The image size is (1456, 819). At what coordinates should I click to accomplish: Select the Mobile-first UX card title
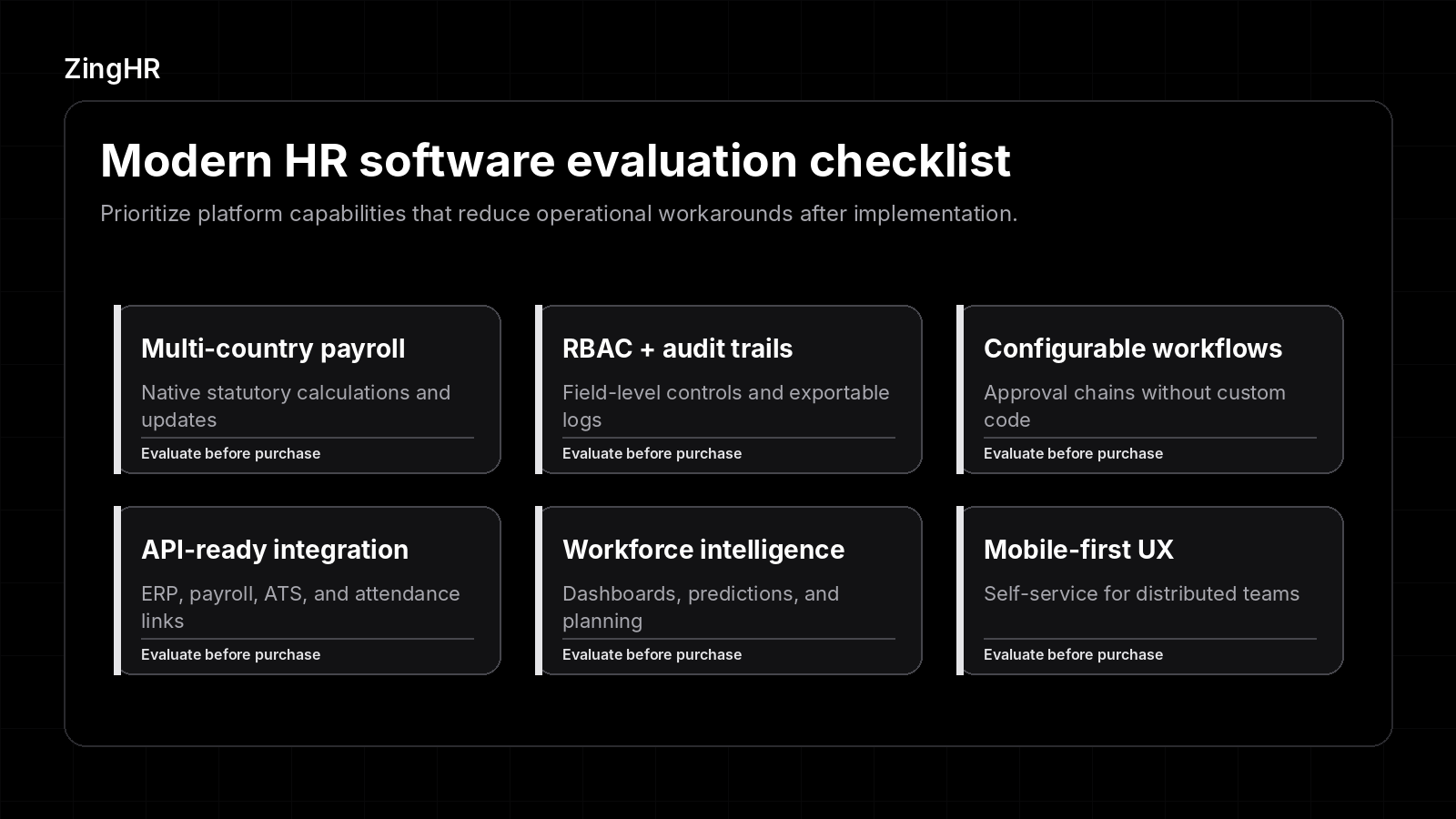[1078, 550]
